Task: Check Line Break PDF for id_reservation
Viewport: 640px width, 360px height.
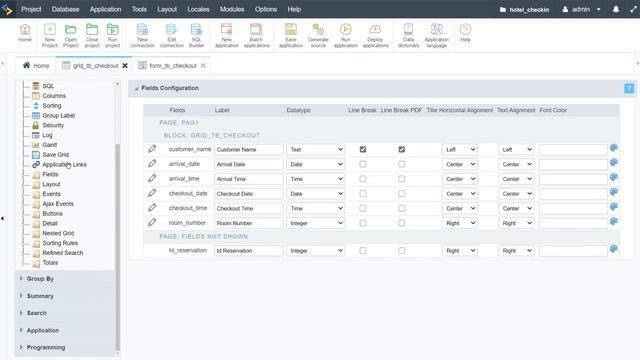Action: 402,251
